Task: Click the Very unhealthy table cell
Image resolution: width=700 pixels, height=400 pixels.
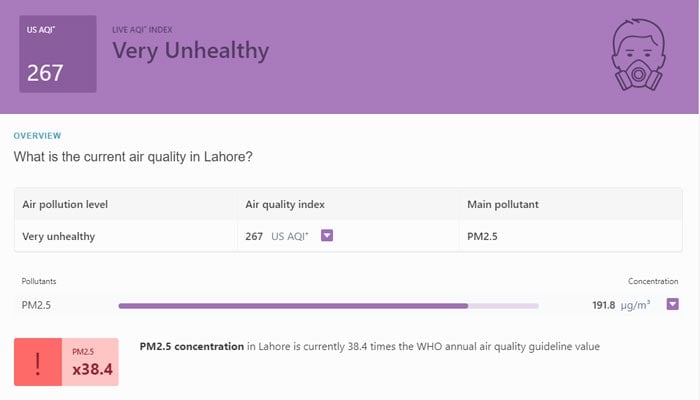Action: (x=65, y=237)
